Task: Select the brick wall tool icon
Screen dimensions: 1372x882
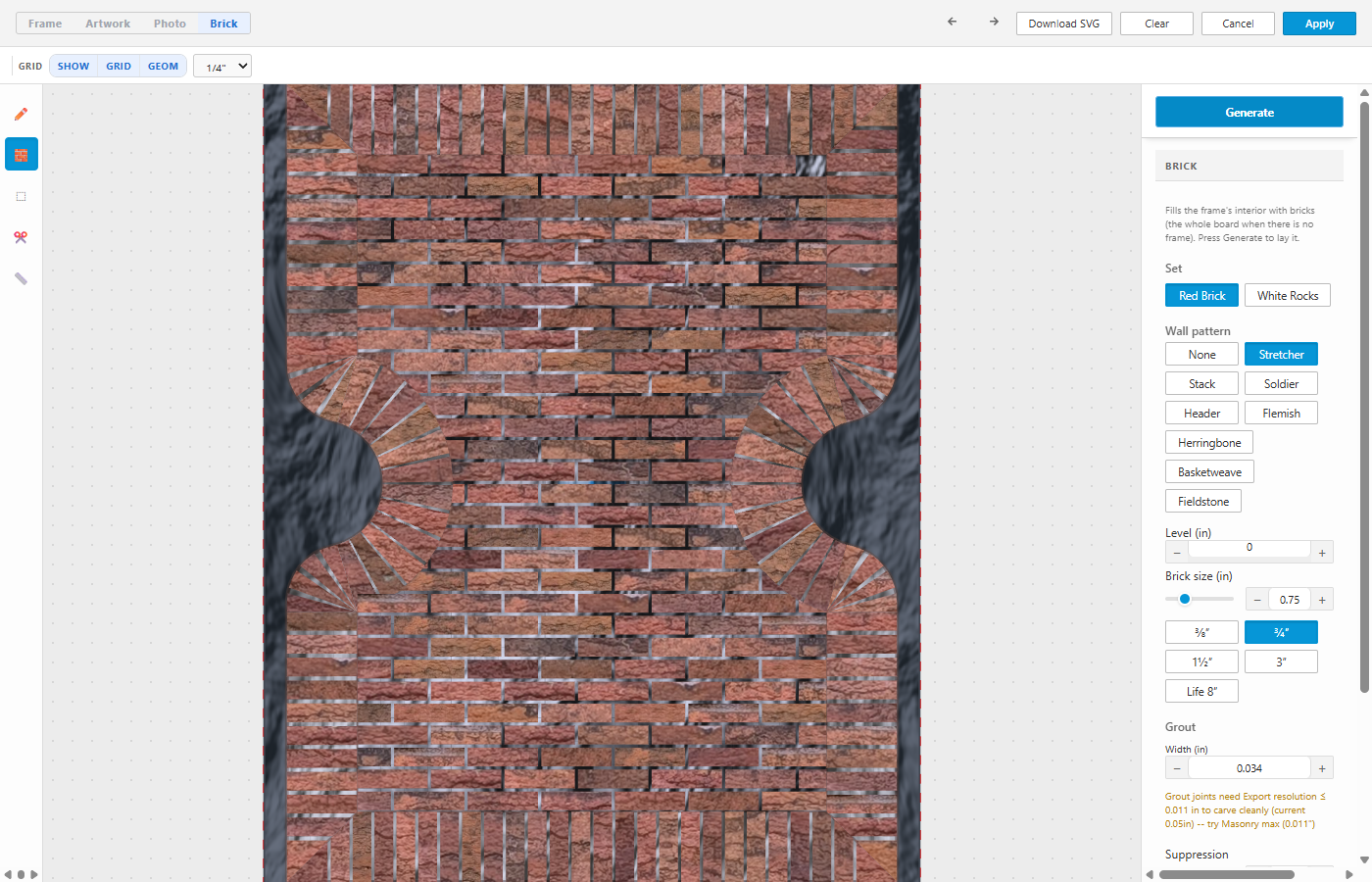Action: click(22, 154)
